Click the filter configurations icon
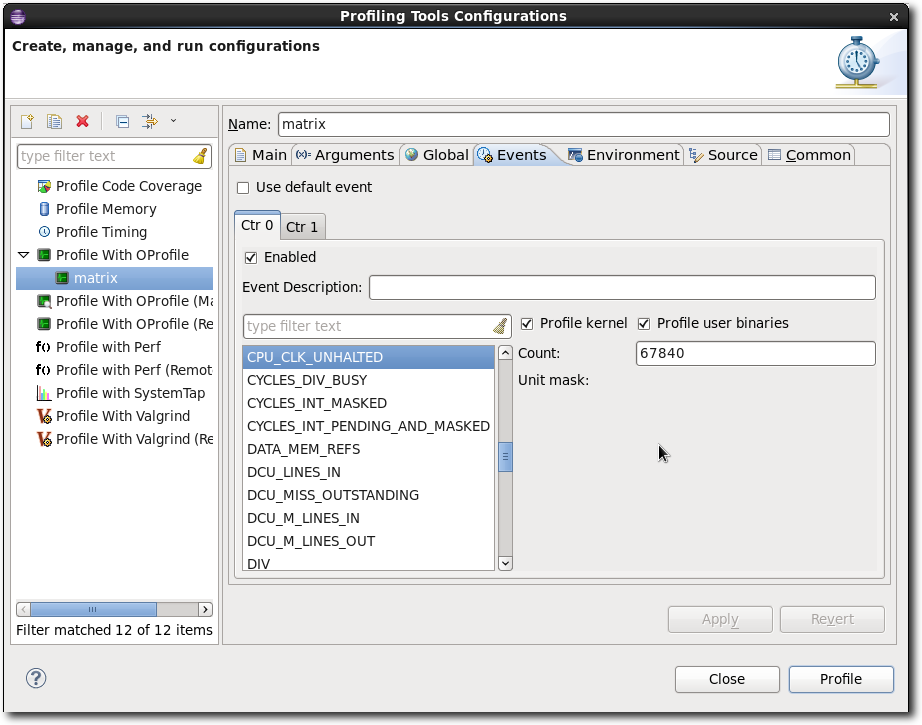This screenshot has height=725, width=922. tap(149, 121)
